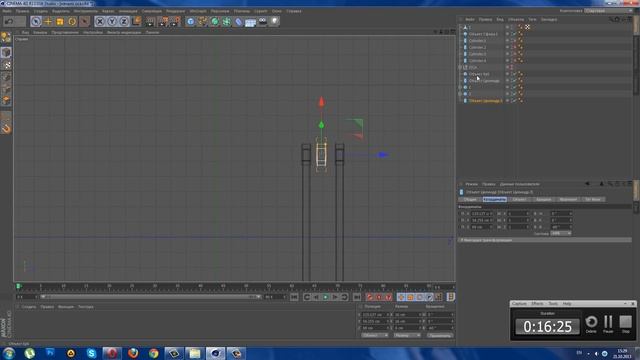The image size is (640, 360).
Task: Open the Cameras menu in viewport
Action: (40, 32)
